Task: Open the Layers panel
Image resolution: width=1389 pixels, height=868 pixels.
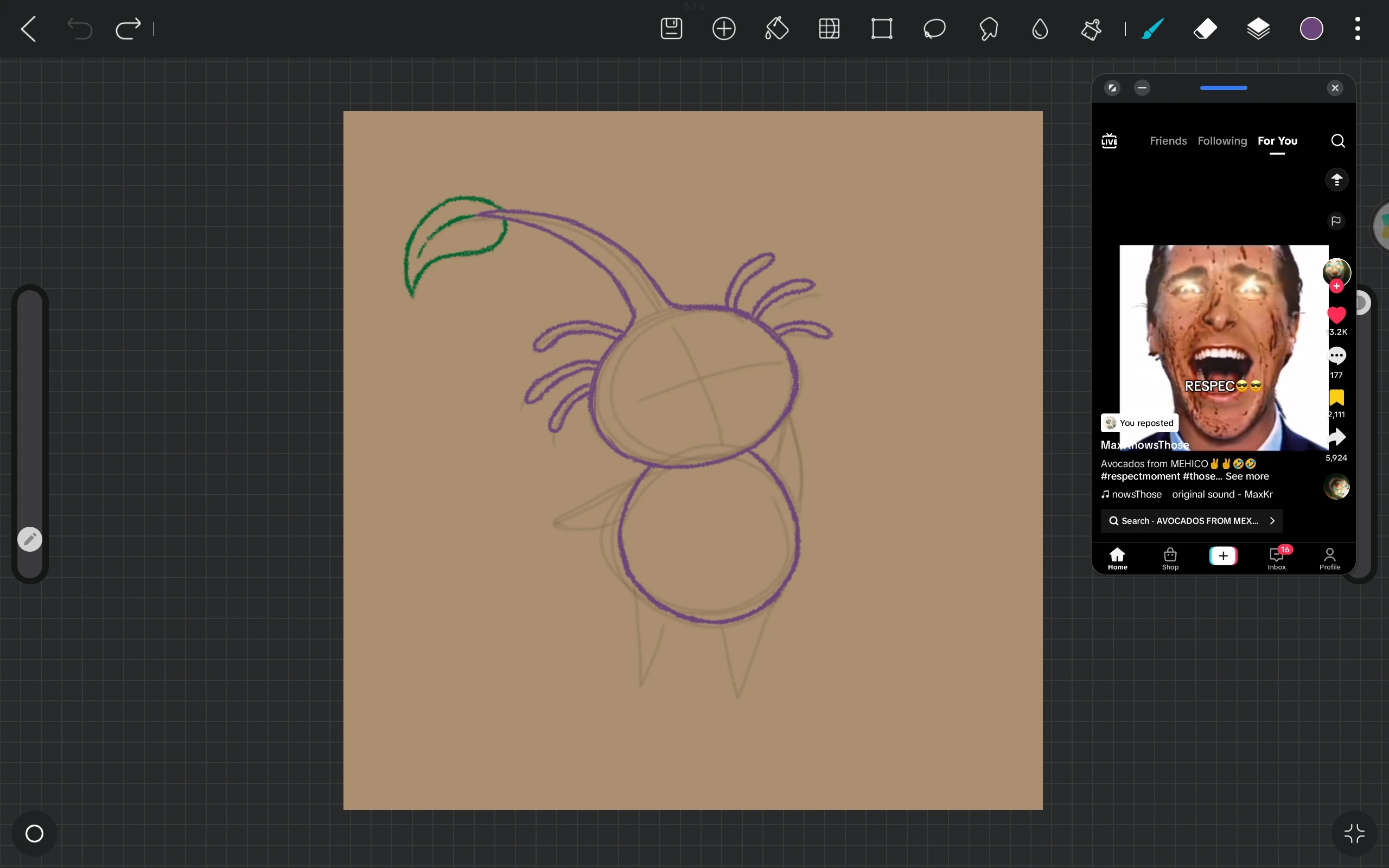Action: 1258,28
